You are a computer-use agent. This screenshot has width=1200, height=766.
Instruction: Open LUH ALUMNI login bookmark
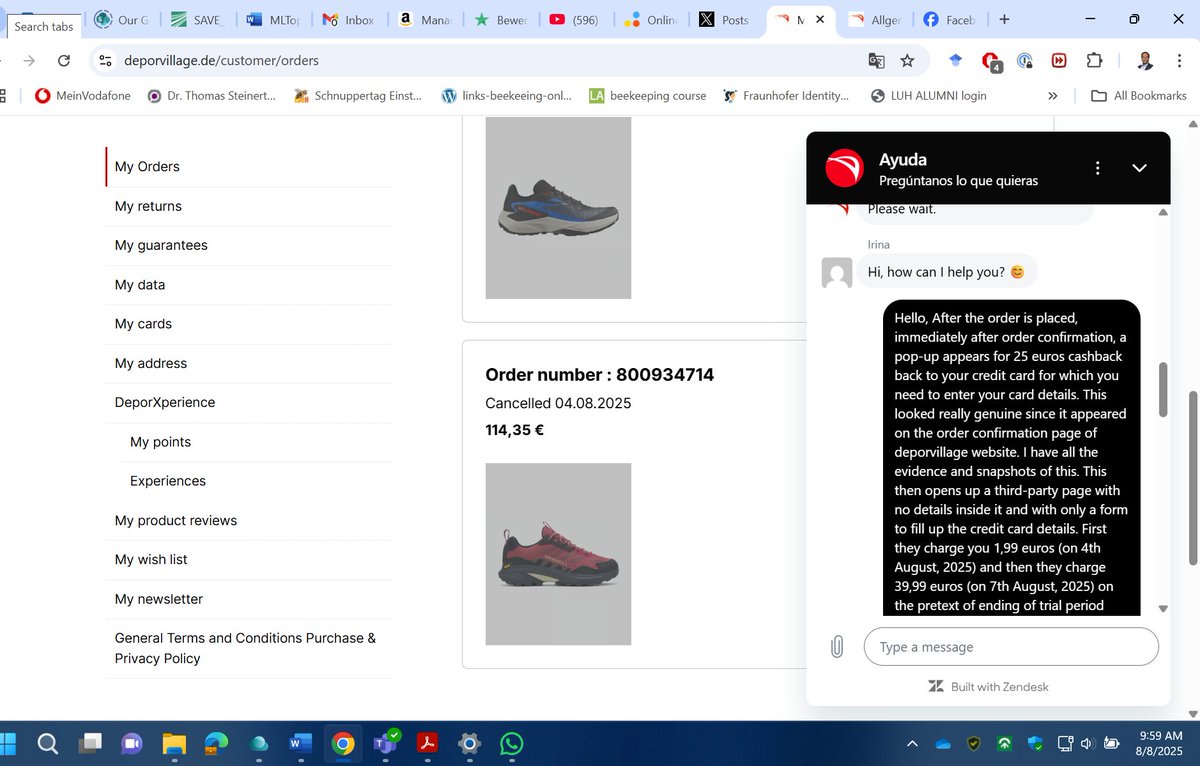(929, 96)
